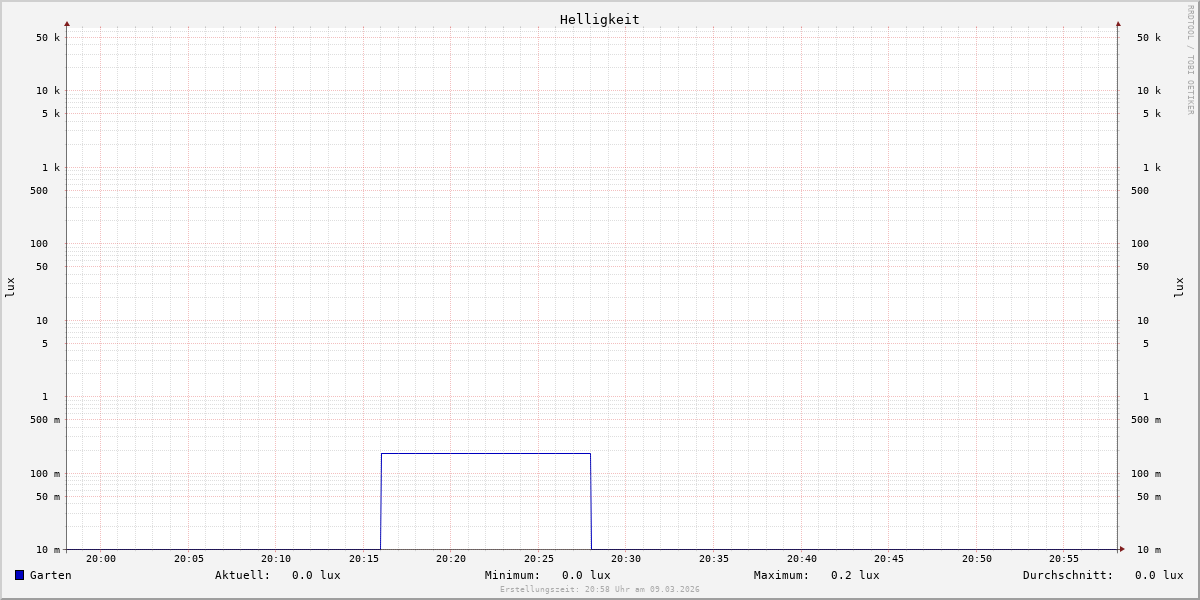Click the 20:15 time axis label

364,559
